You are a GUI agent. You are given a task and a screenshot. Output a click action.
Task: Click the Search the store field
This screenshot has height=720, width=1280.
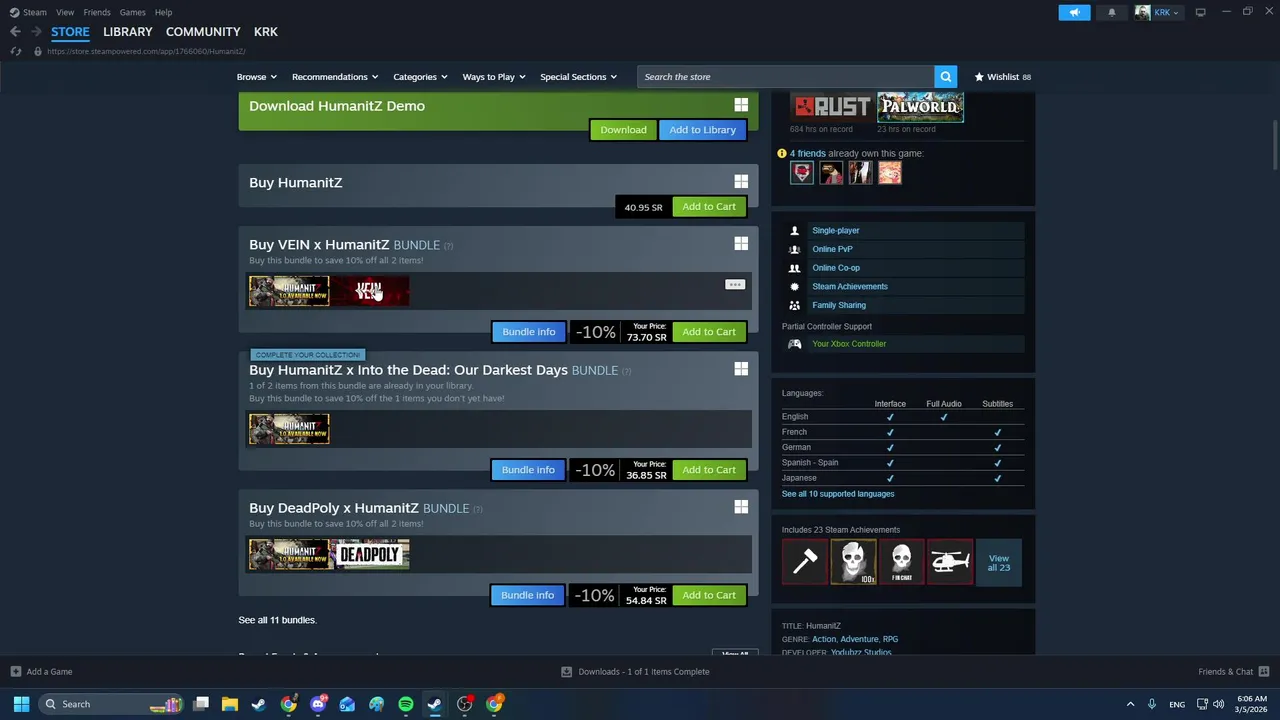pyautogui.click(x=786, y=77)
